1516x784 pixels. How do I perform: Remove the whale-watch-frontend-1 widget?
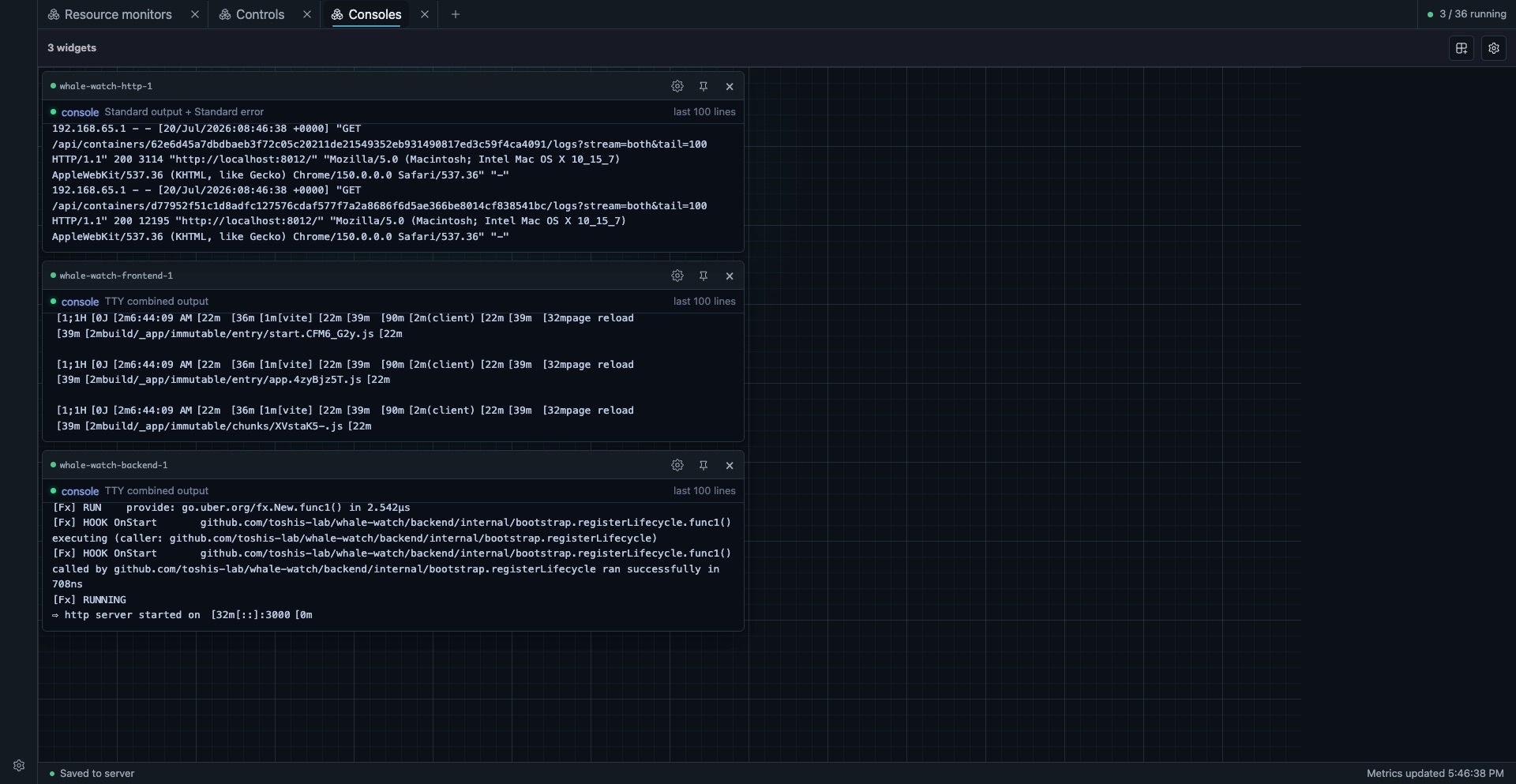[730, 276]
